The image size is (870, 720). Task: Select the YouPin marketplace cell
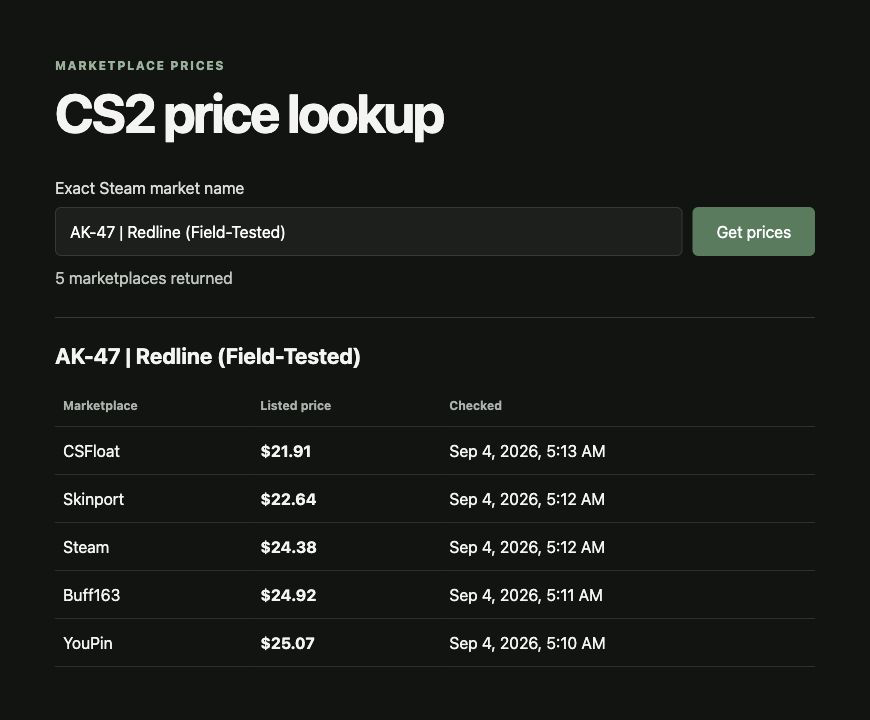tap(88, 643)
